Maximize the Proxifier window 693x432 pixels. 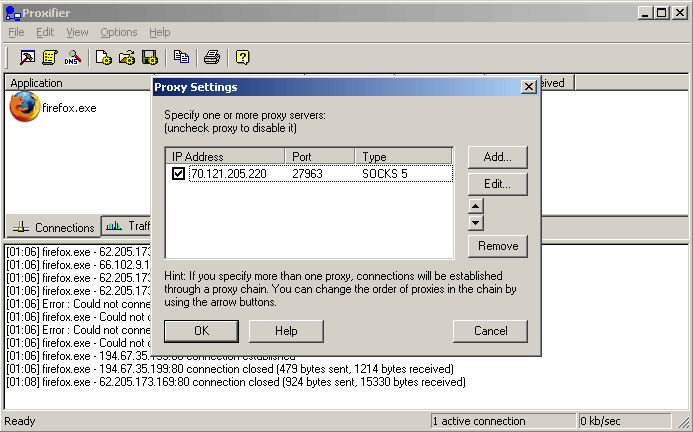pyautogui.click(x=662, y=13)
